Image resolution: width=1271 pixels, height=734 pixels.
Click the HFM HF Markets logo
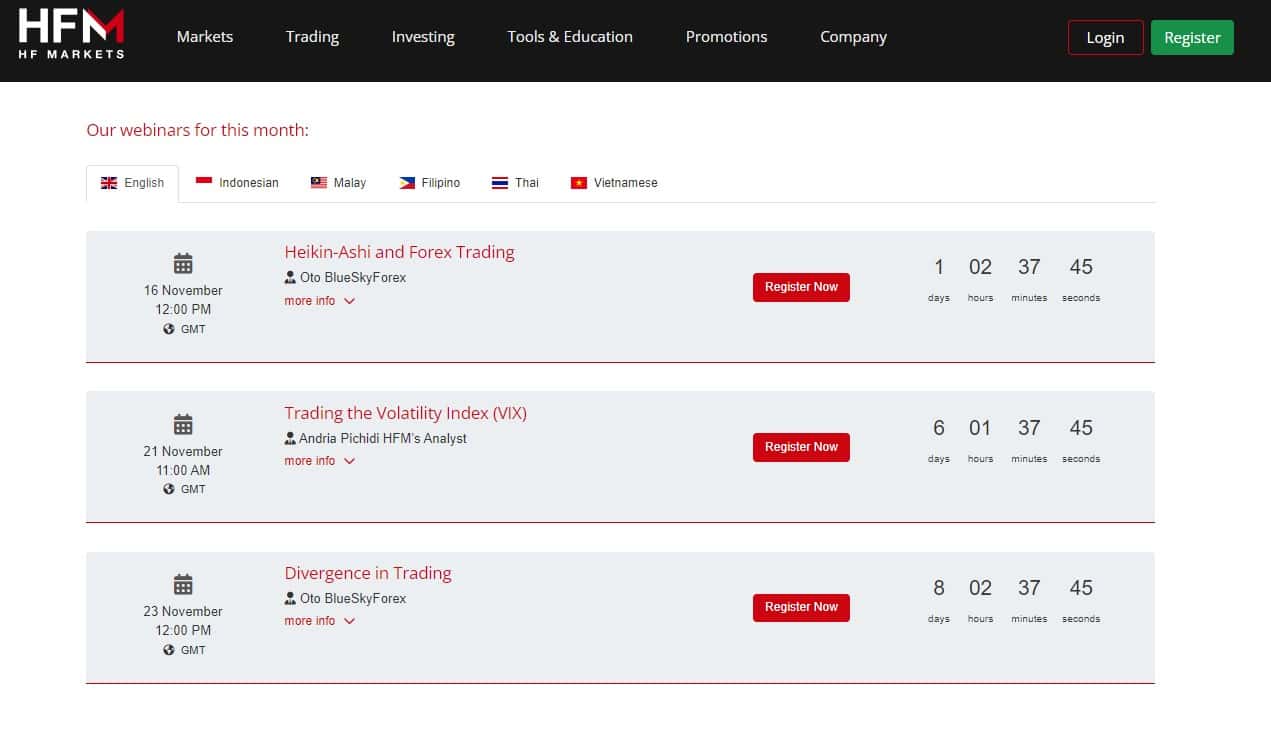pyautogui.click(x=71, y=34)
